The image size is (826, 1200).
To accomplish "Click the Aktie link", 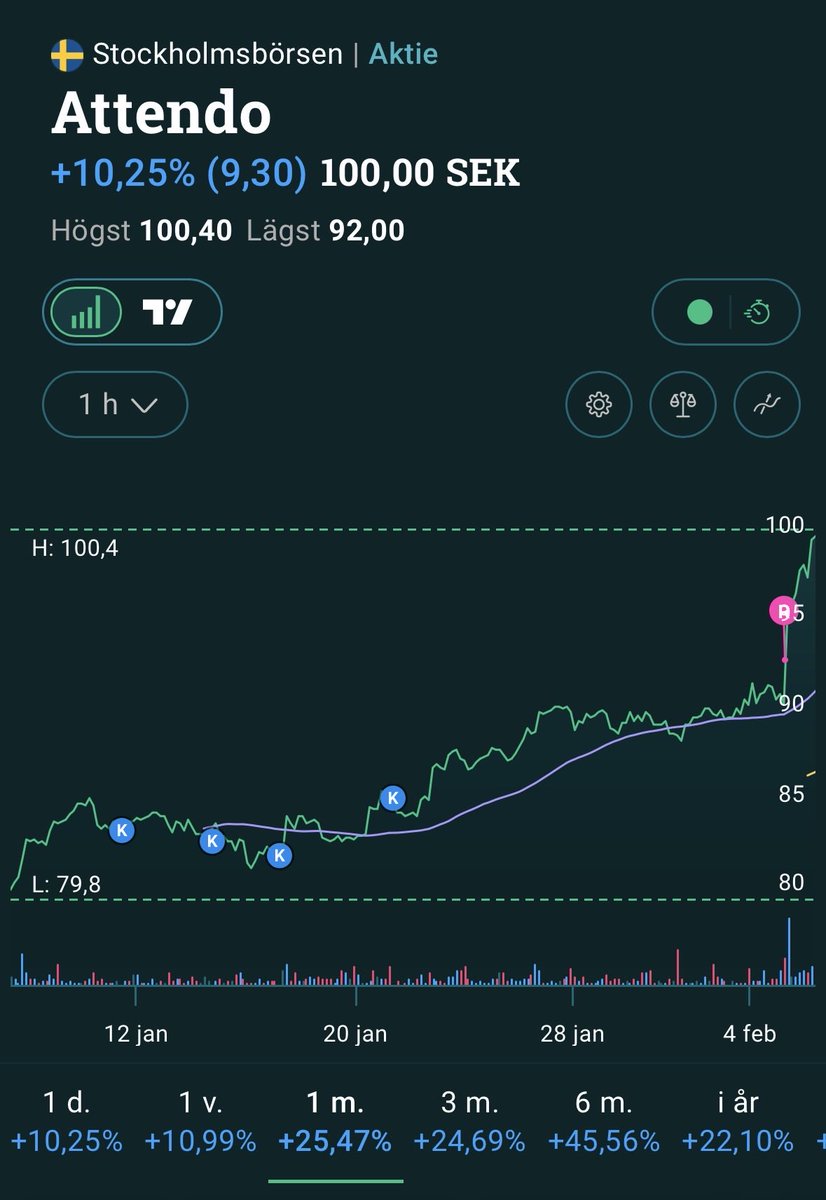I will [403, 54].
